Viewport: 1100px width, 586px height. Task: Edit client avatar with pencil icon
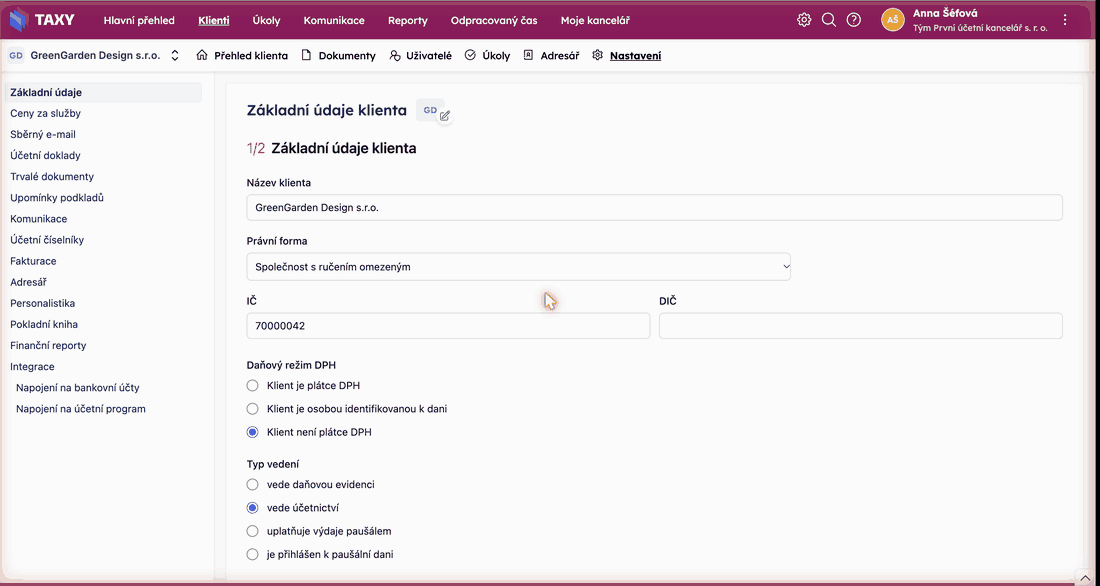[445, 116]
